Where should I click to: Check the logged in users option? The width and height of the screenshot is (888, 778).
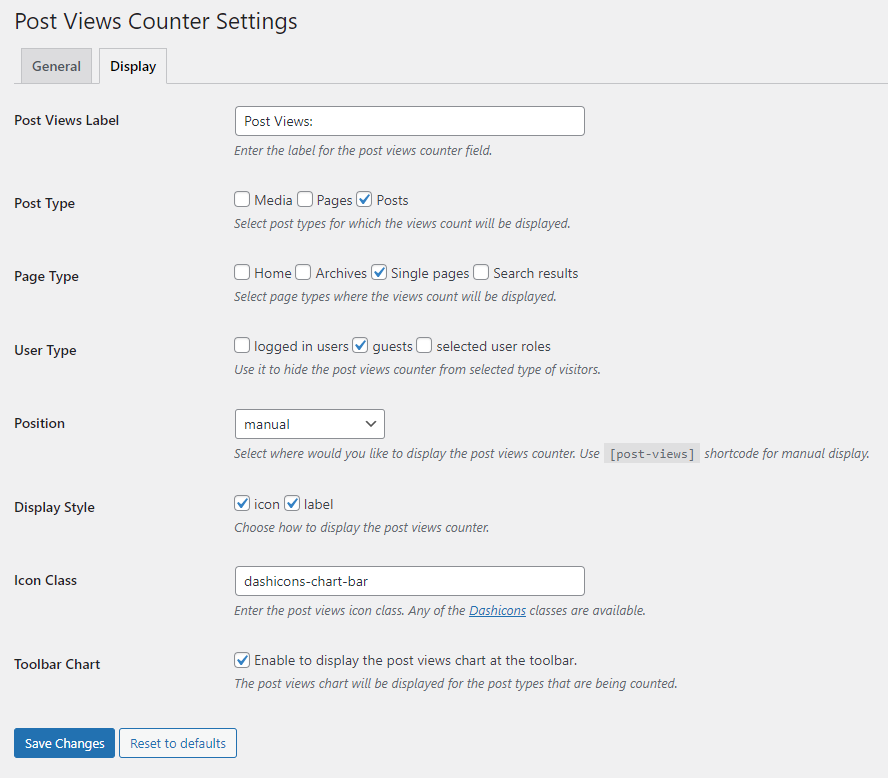[241, 344]
